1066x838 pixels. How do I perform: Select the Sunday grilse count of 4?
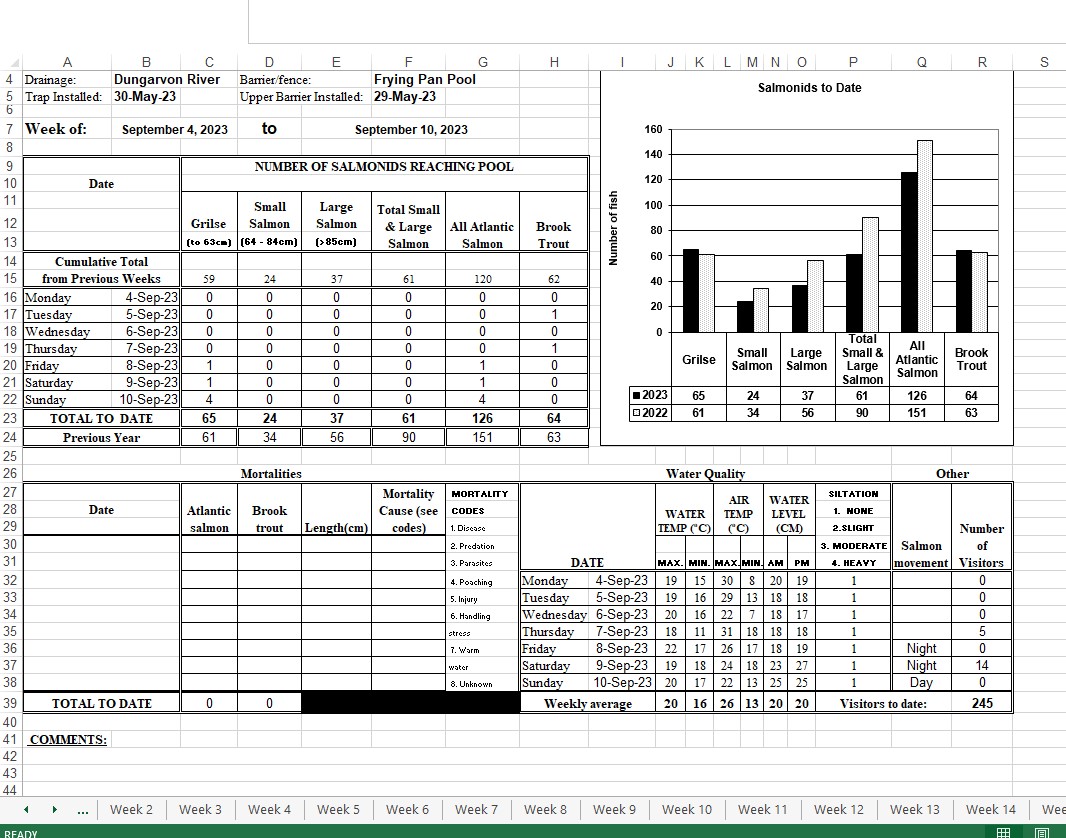pyautogui.click(x=209, y=400)
